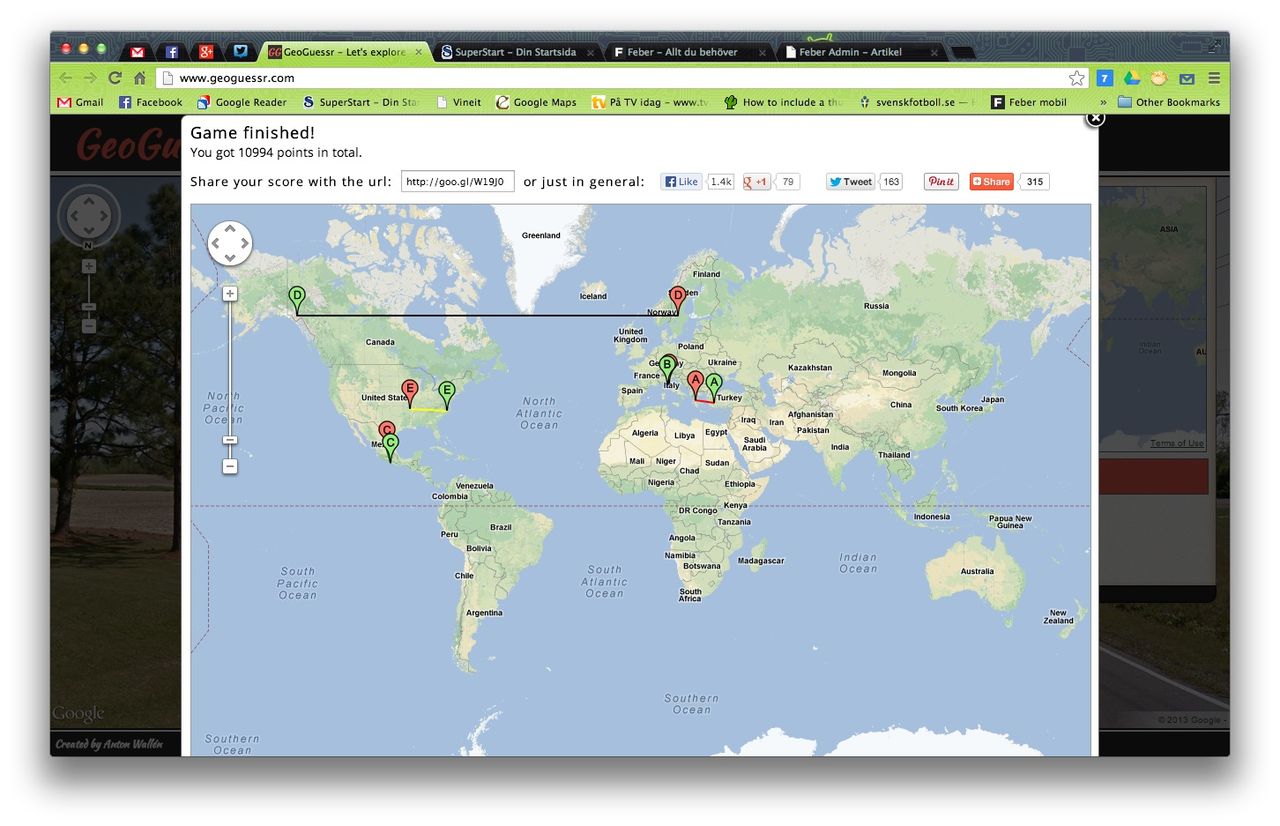Close the GeoGuessr tab
This screenshot has height=826, width=1280.
pyautogui.click(x=418, y=52)
